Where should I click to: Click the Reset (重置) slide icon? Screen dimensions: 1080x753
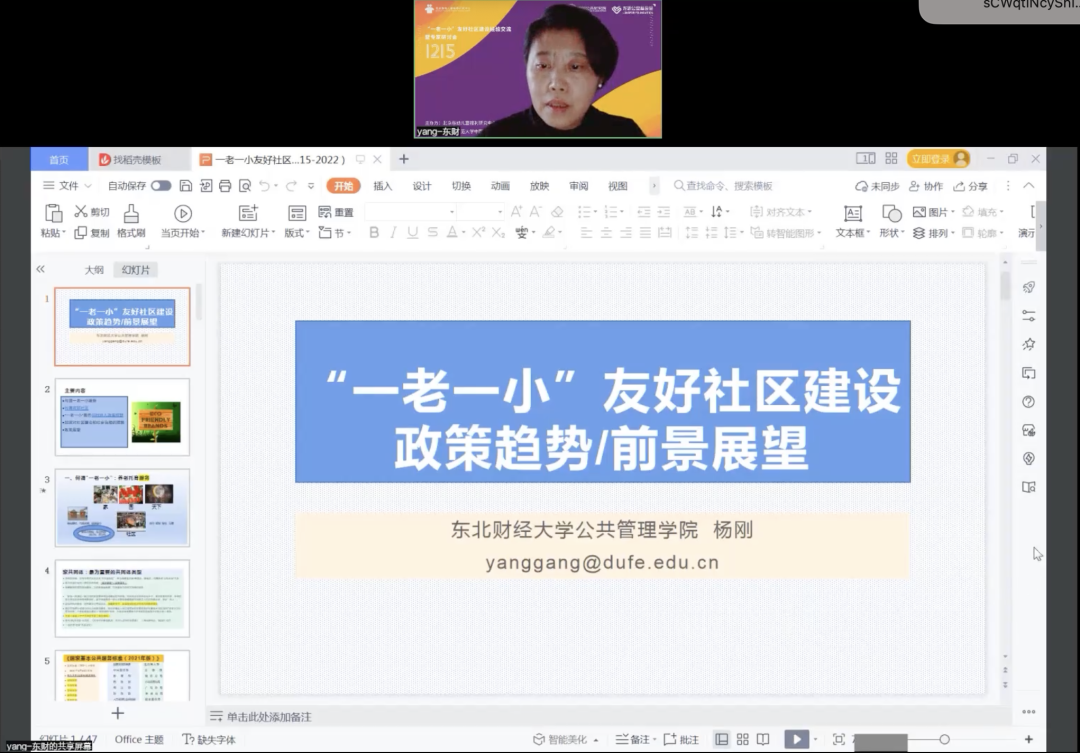[x=325, y=212]
